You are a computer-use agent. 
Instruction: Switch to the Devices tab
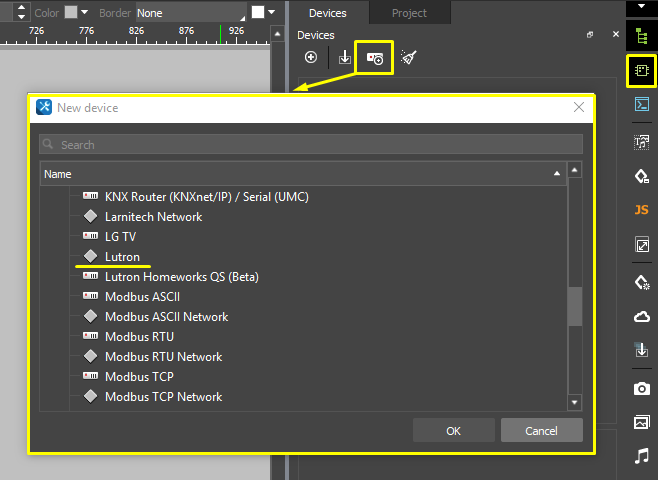click(x=327, y=13)
